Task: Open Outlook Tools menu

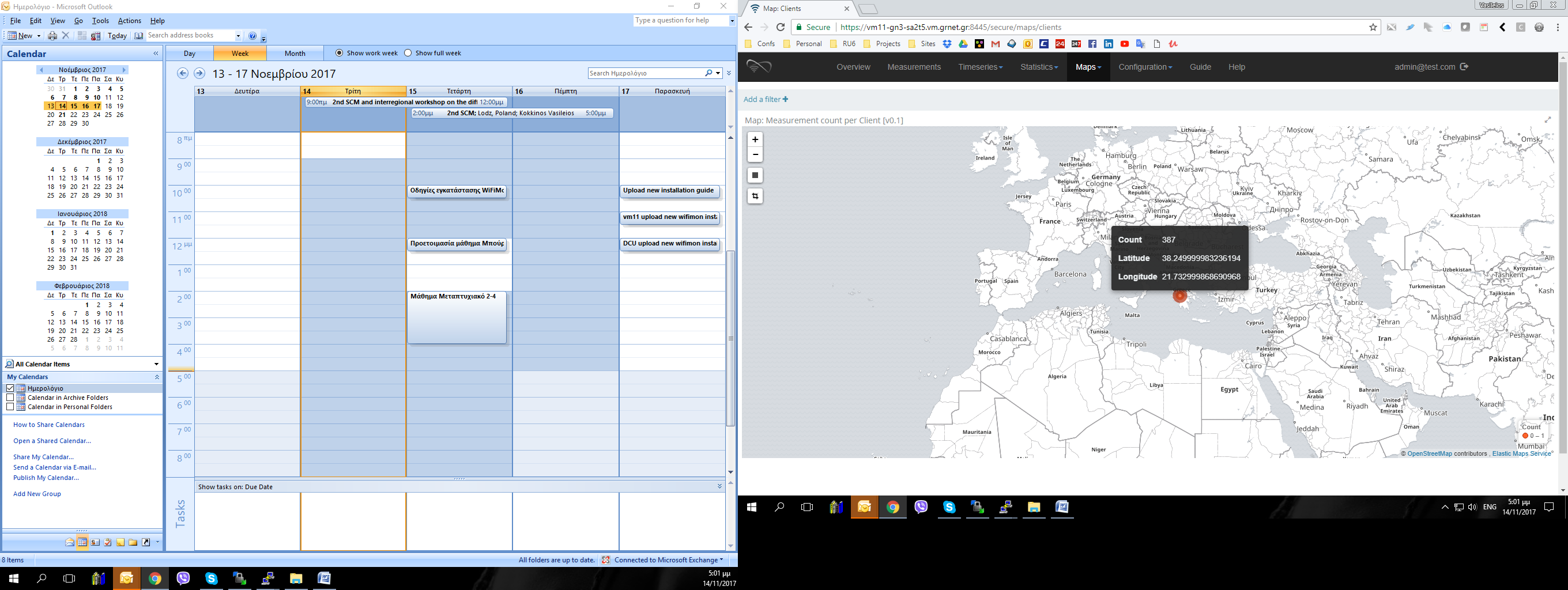Action: point(100,21)
